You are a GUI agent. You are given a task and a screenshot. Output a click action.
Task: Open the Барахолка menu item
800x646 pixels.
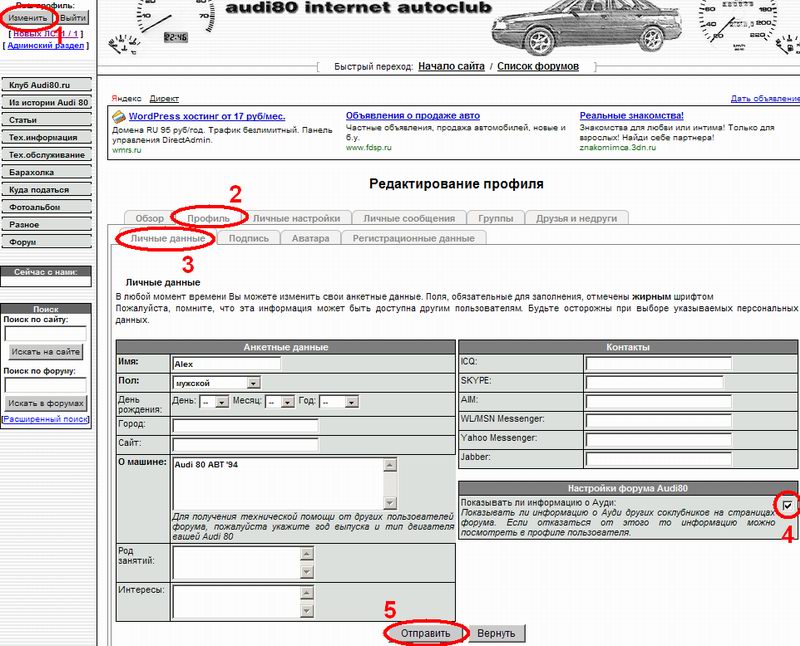tap(47, 172)
